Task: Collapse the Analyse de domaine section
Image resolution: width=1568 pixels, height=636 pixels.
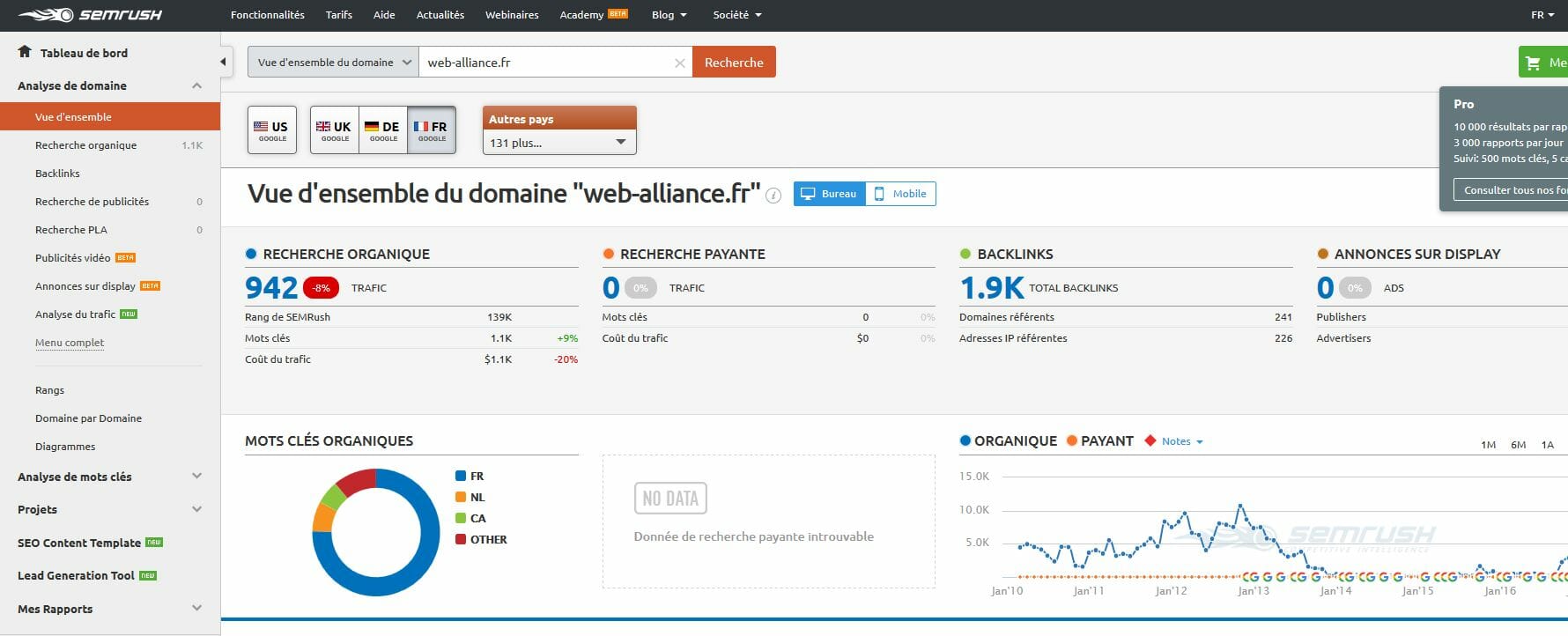Action: (196, 85)
